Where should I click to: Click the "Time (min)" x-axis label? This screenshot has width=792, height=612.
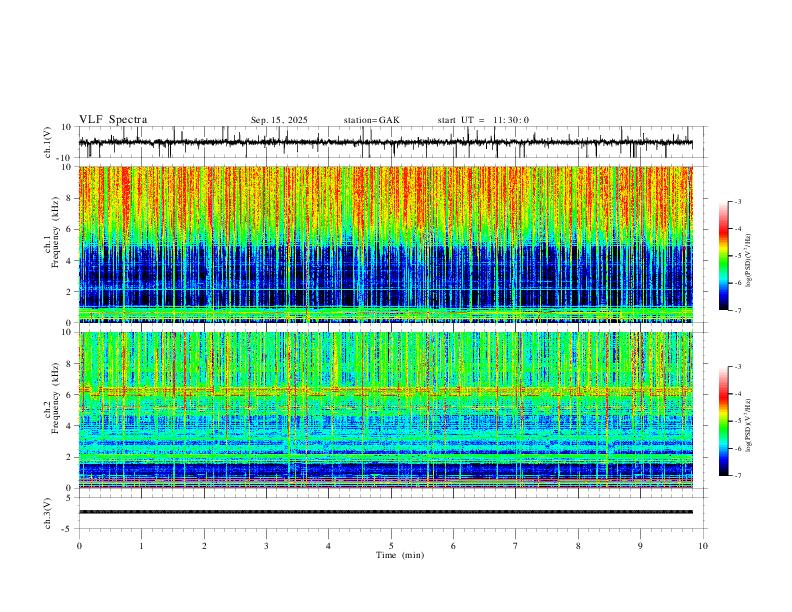(x=400, y=555)
